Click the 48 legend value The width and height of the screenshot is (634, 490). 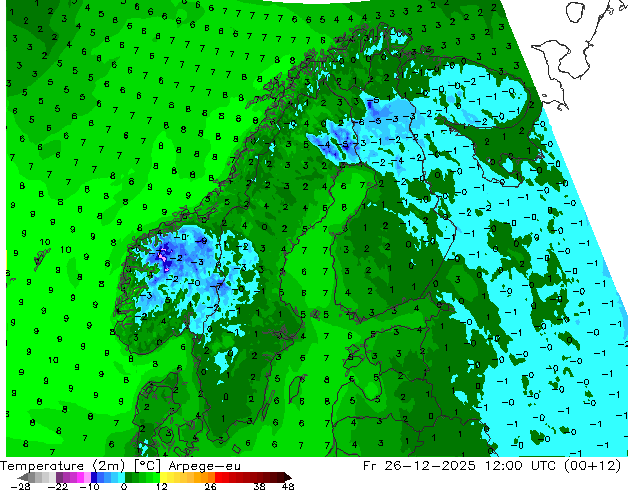(288, 486)
